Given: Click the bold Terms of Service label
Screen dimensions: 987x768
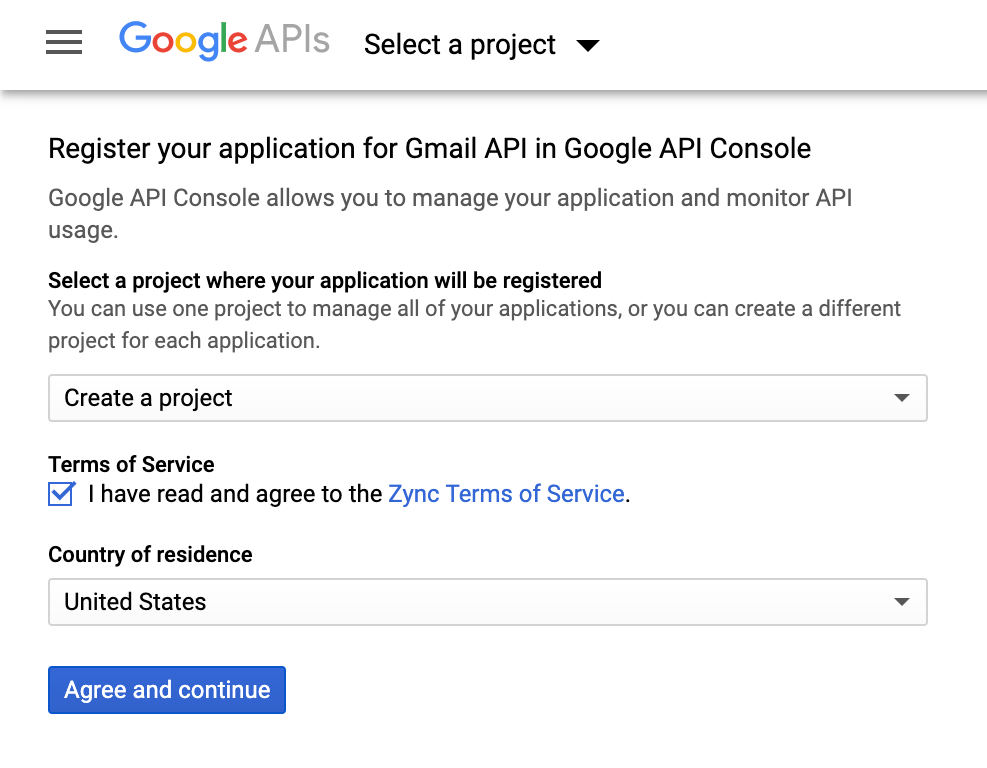Looking at the screenshot, I should pyautogui.click(x=131, y=464).
